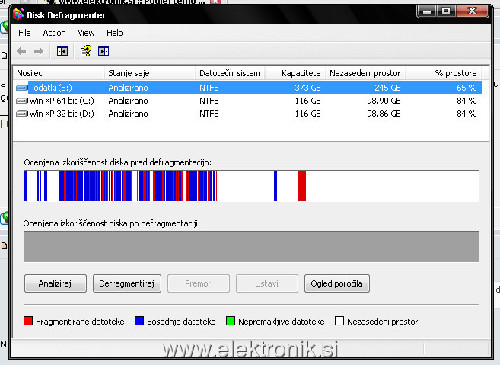Open the View menu

point(86,33)
